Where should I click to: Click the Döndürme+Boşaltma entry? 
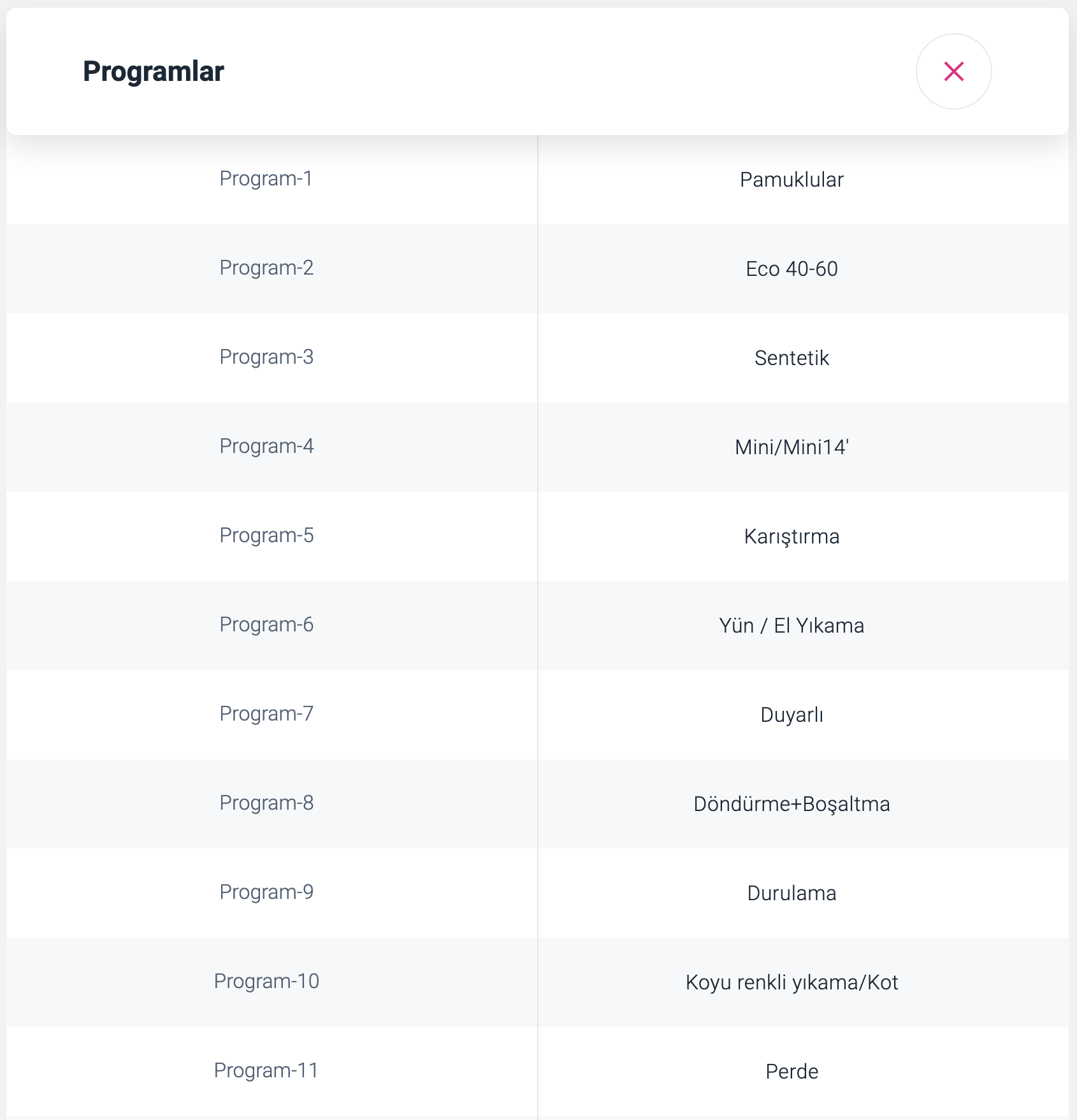[791, 804]
